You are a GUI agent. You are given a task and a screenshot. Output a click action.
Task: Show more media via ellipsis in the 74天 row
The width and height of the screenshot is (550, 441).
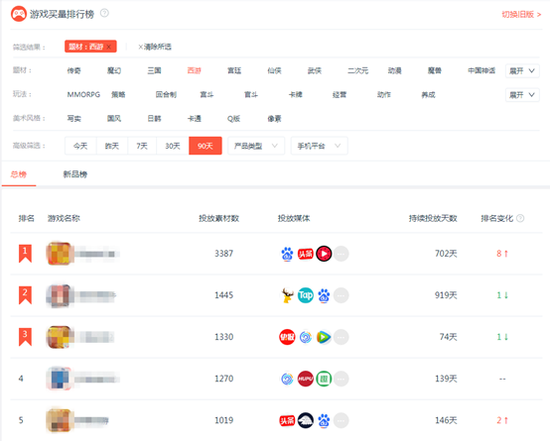coord(341,337)
